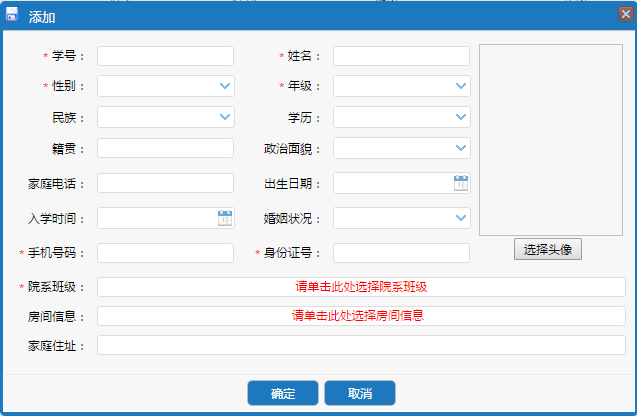The image size is (637, 416).
Task: Close the 添加 dialog window
Action: click(625, 14)
